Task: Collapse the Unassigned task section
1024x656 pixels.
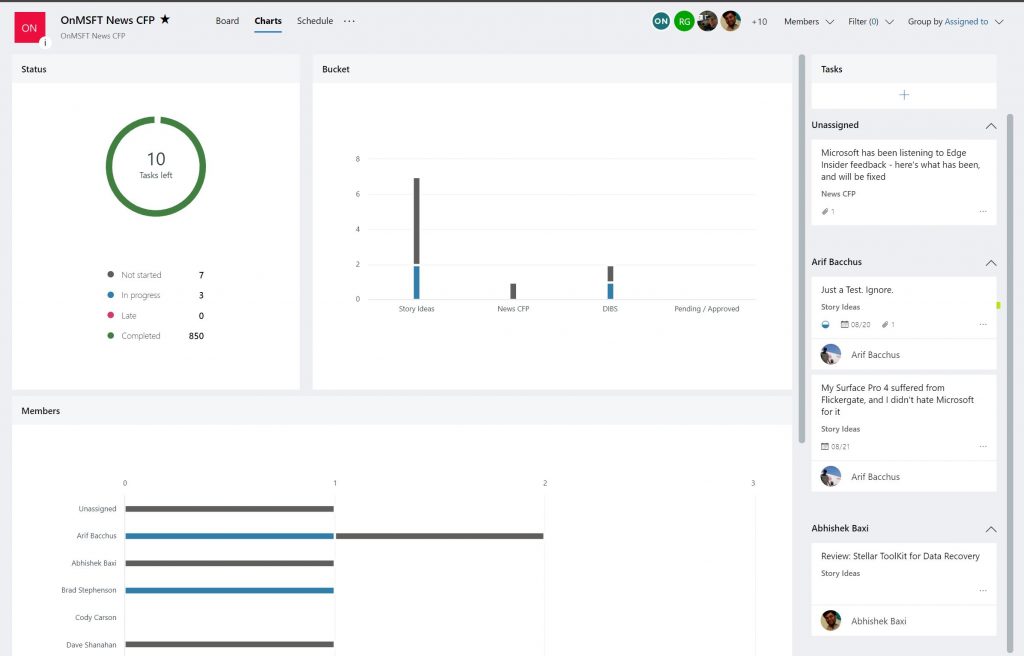Action: [990, 125]
